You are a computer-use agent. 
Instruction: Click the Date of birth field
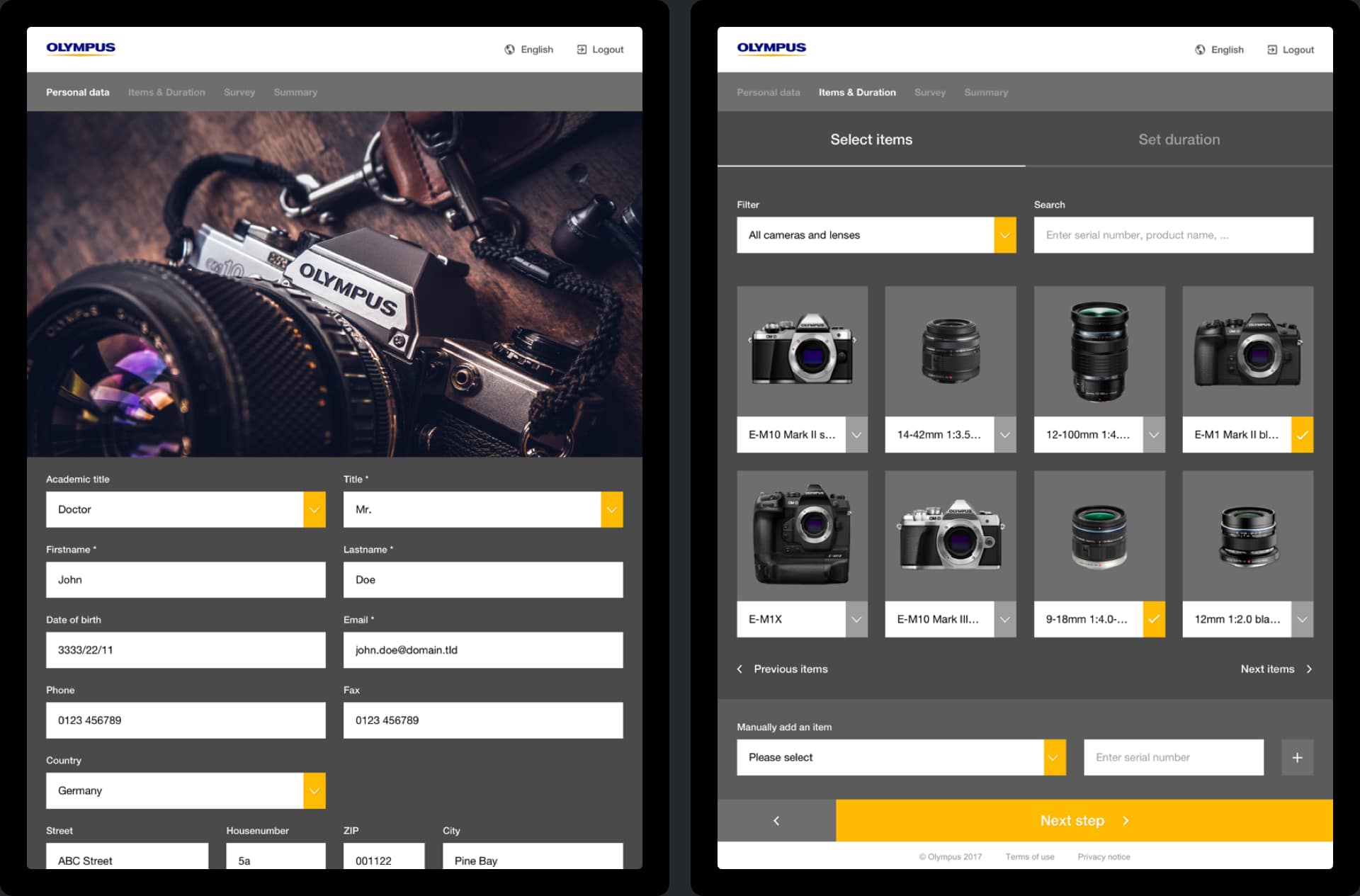(x=186, y=650)
